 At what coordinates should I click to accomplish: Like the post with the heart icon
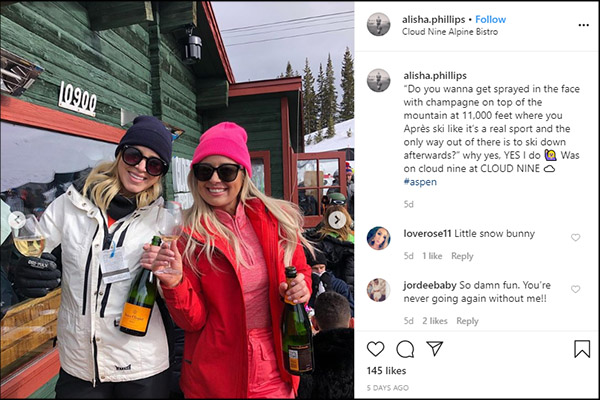pyautogui.click(x=375, y=349)
